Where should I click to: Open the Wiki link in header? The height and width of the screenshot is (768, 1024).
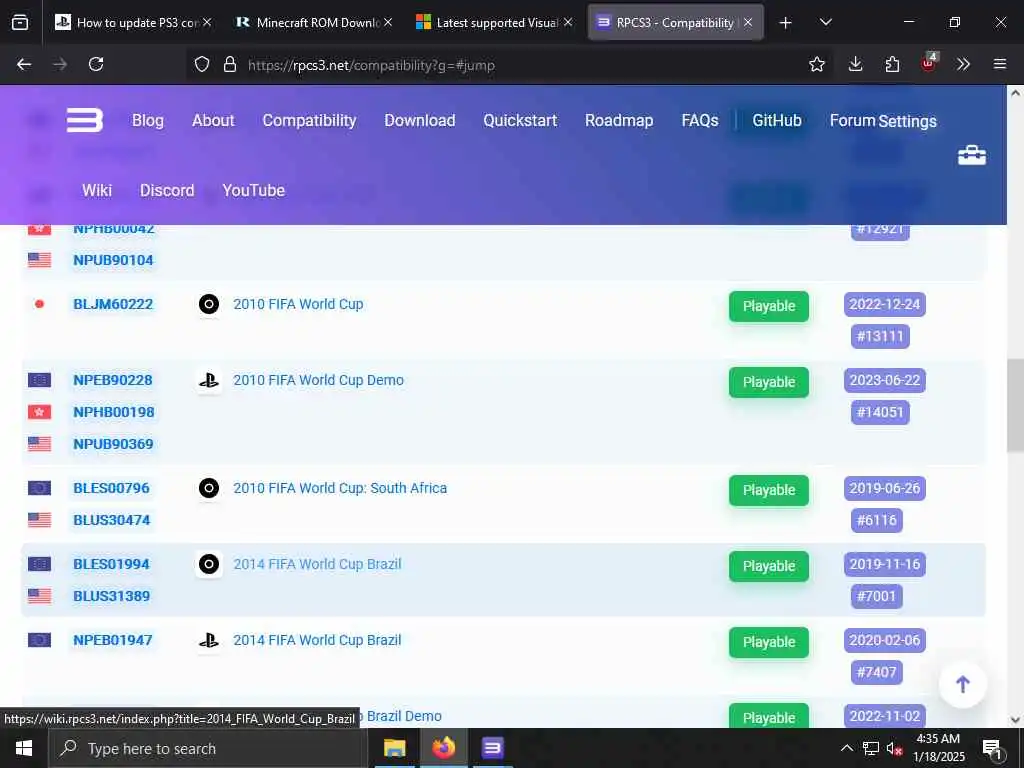97,190
